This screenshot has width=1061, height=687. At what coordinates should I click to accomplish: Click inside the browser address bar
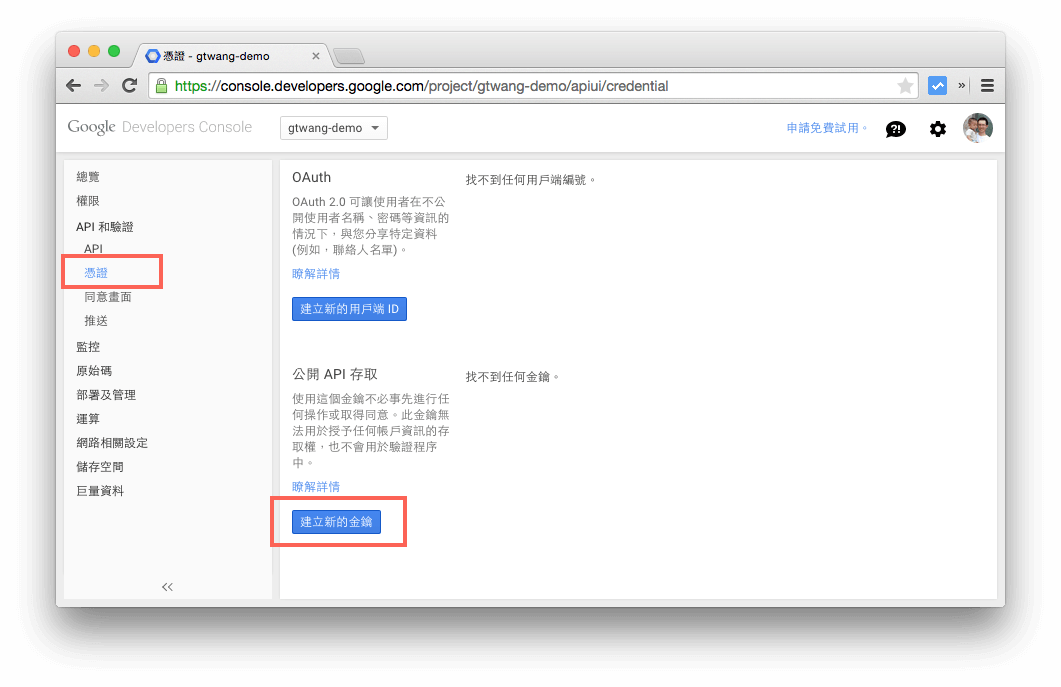500,85
